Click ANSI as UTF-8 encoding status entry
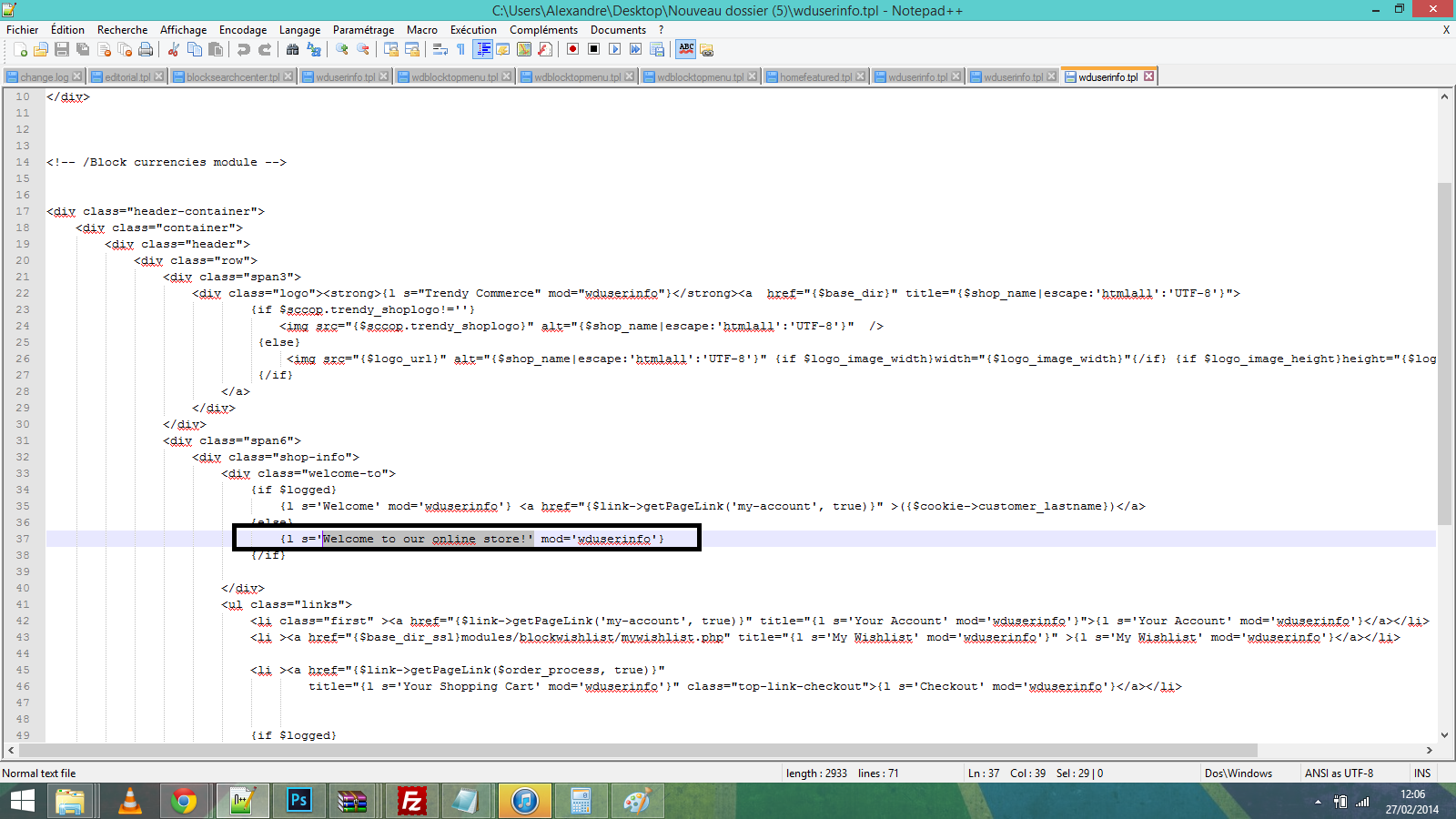 pos(1340,773)
